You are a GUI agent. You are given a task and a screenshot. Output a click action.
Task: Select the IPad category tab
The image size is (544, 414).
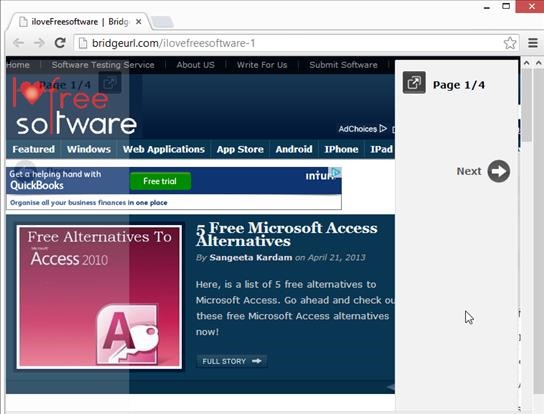pyautogui.click(x=381, y=149)
